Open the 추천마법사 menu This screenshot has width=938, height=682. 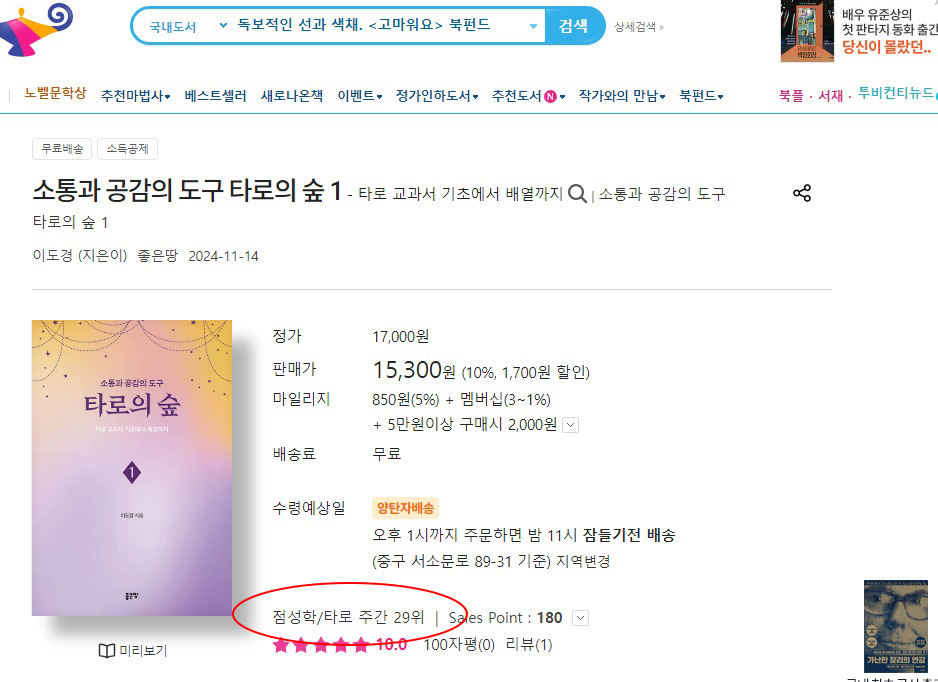pyautogui.click(x=135, y=96)
